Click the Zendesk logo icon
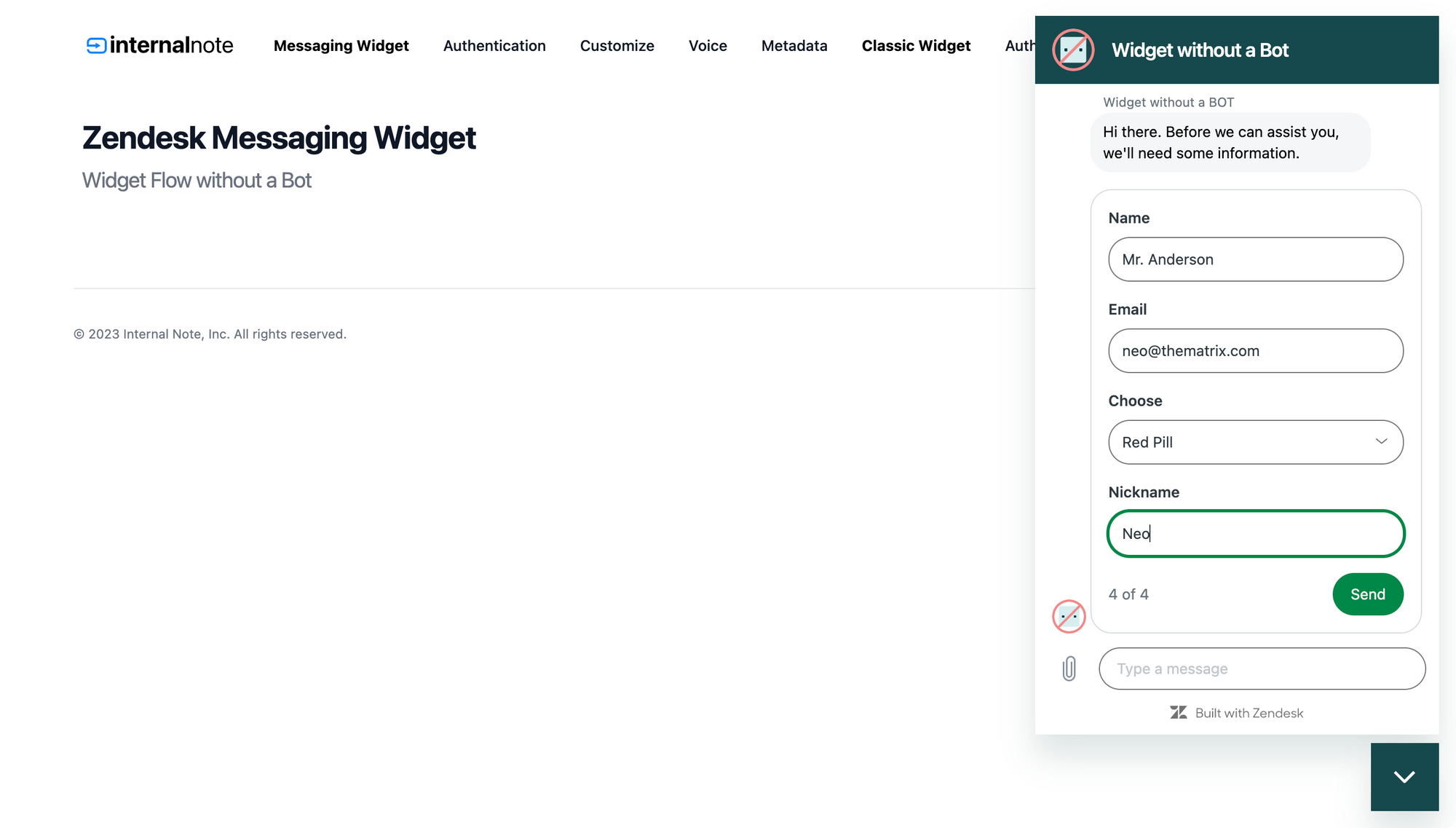 click(1178, 712)
